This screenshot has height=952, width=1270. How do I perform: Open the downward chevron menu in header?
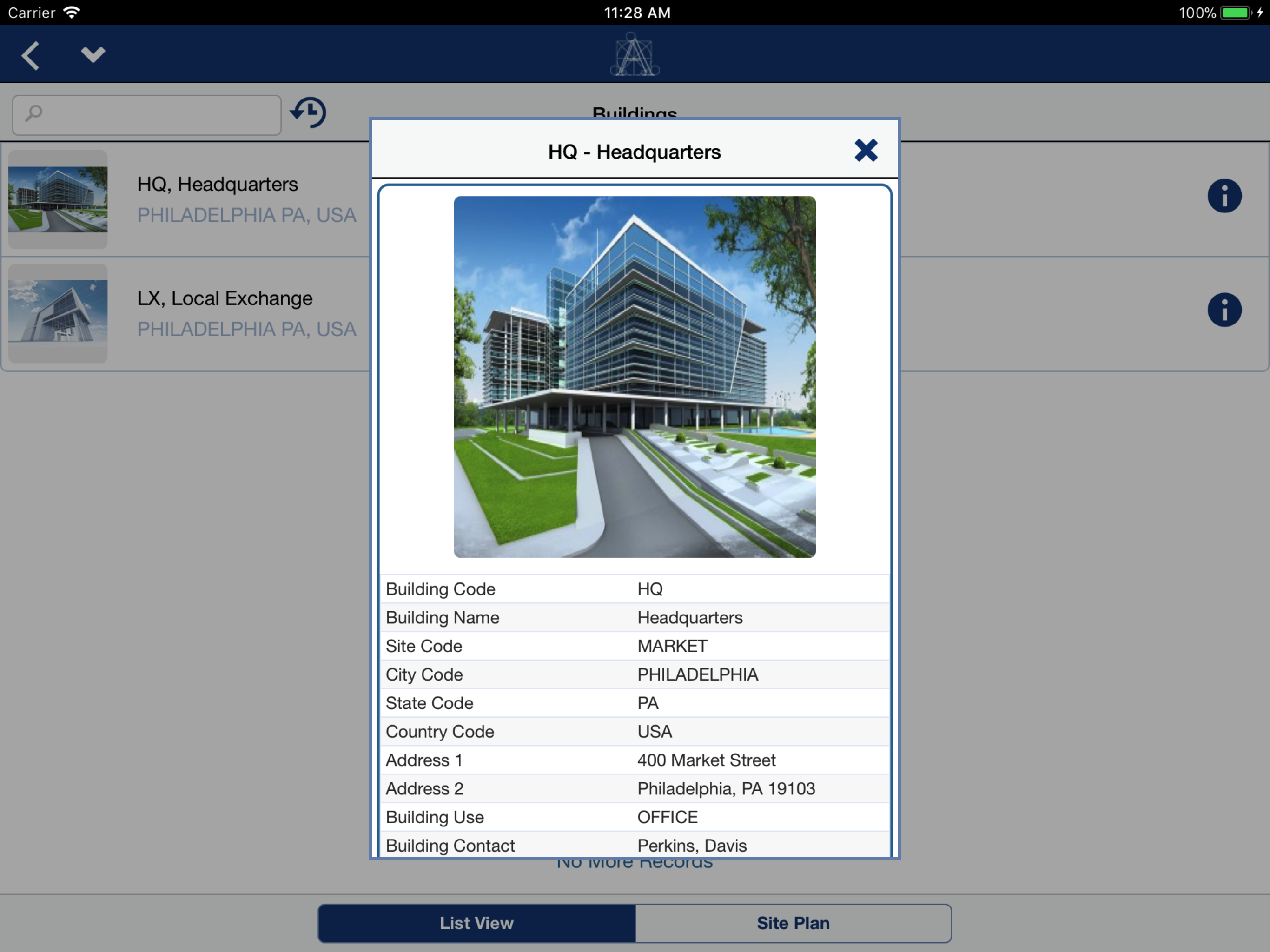(93, 54)
